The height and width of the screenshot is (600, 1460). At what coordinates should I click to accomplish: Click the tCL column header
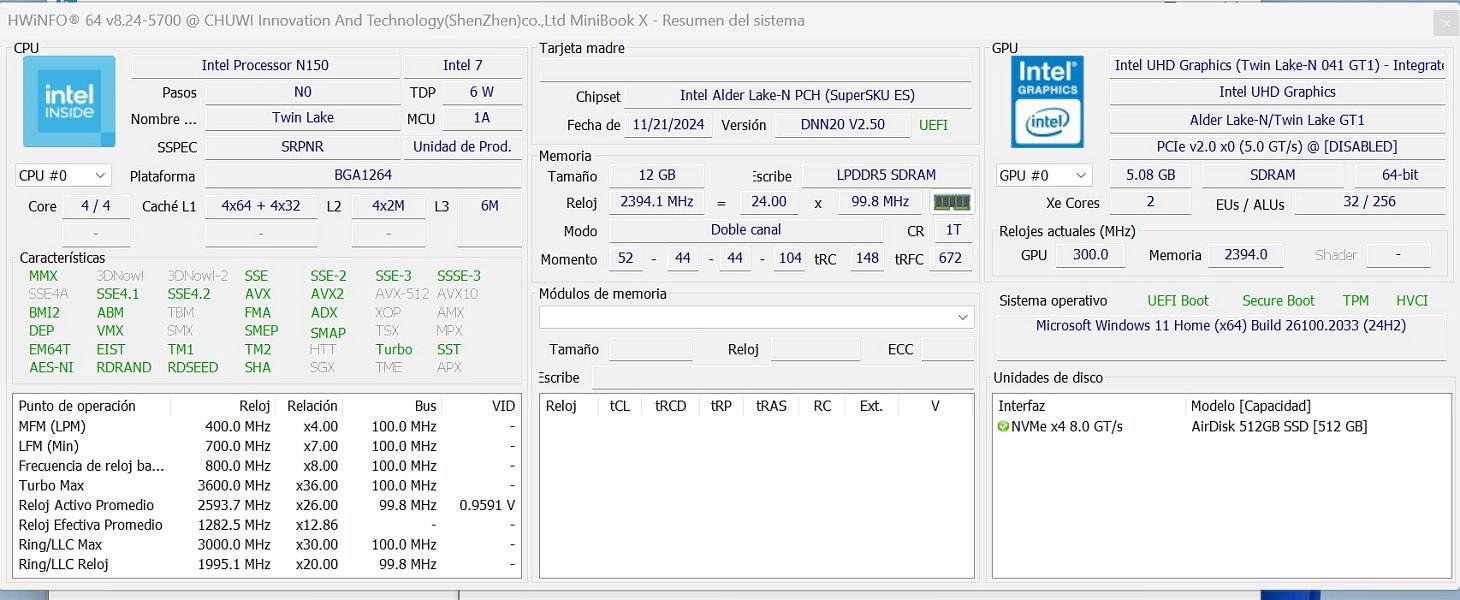[620, 406]
